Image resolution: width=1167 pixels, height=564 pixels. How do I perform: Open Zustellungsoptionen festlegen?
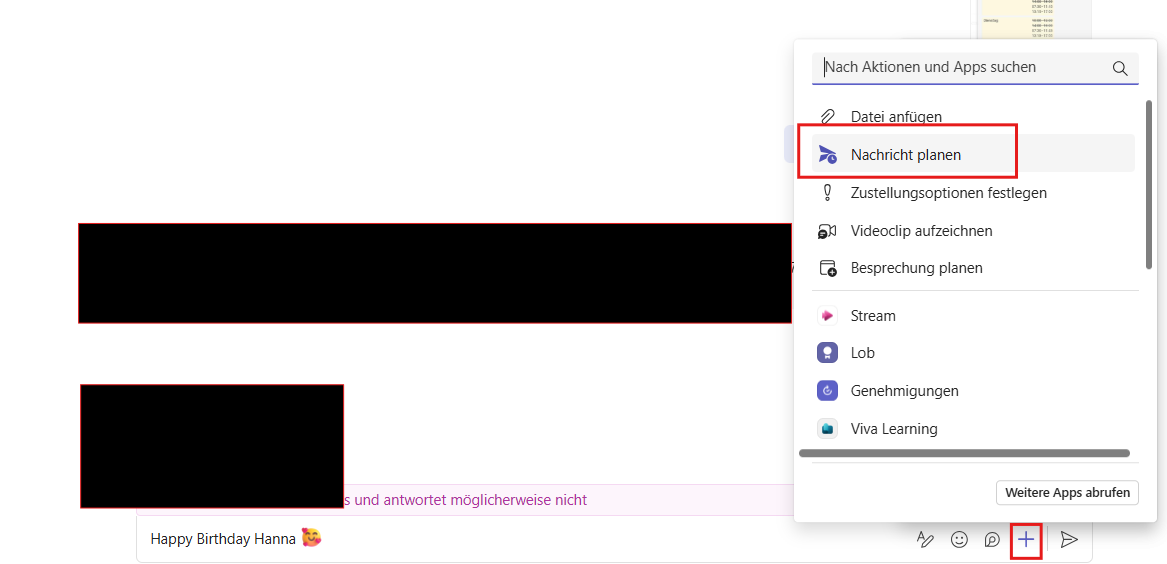tap(948, 193)
